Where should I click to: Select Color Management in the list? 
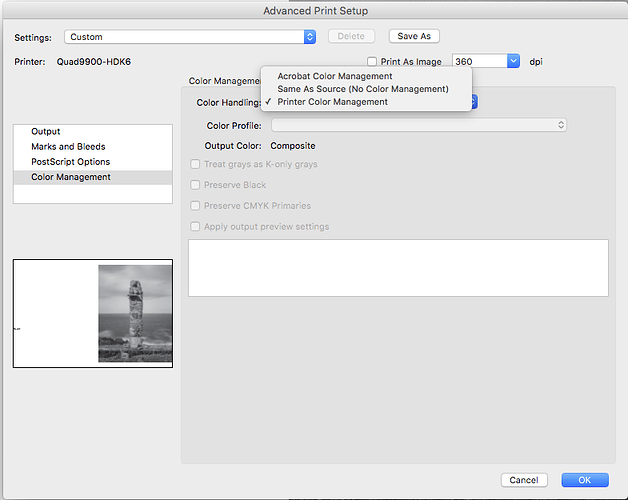pyautogui.click(x=71, y=177)
